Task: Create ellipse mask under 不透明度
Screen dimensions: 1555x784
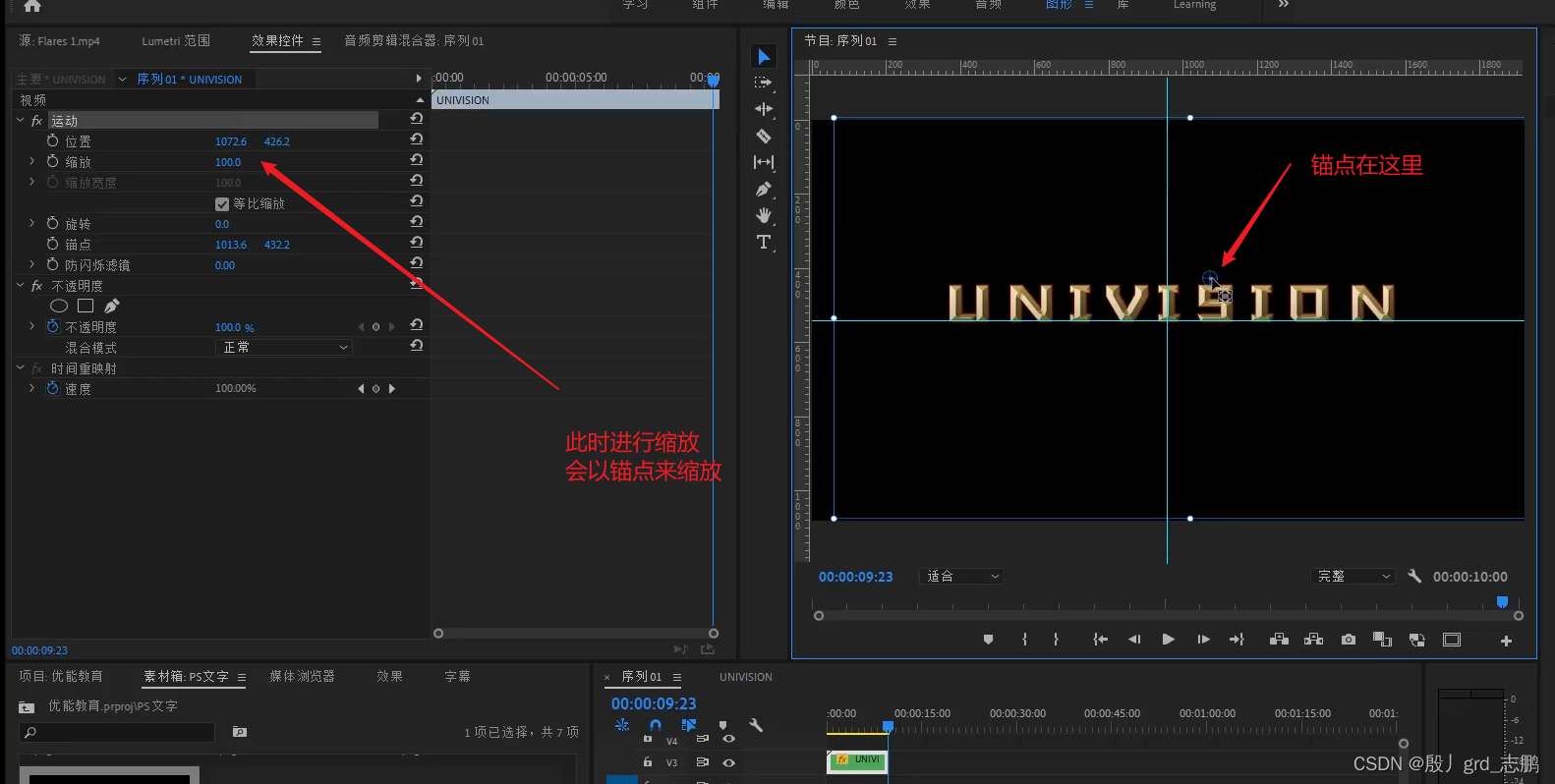Action: pyautogui.click(x=59, y=307)
